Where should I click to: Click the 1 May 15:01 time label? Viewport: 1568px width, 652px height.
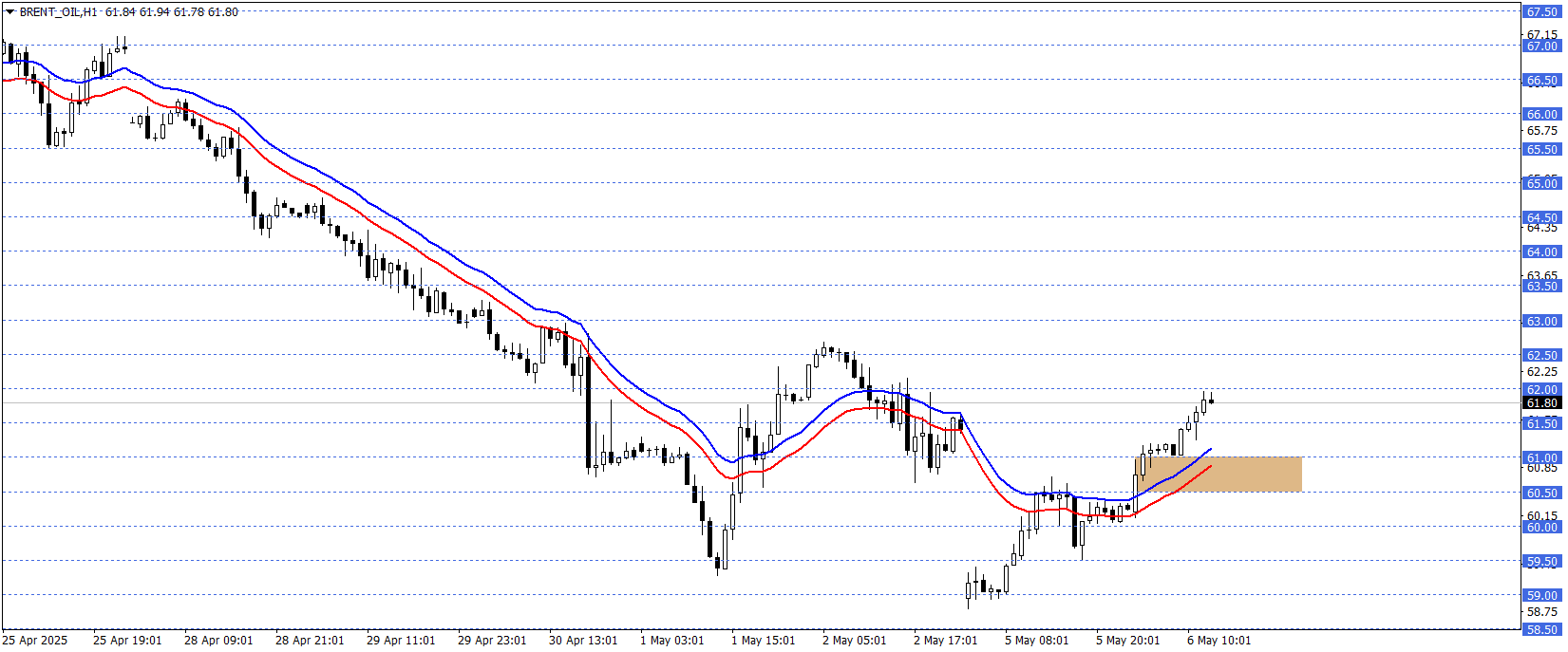pos(764,641)
